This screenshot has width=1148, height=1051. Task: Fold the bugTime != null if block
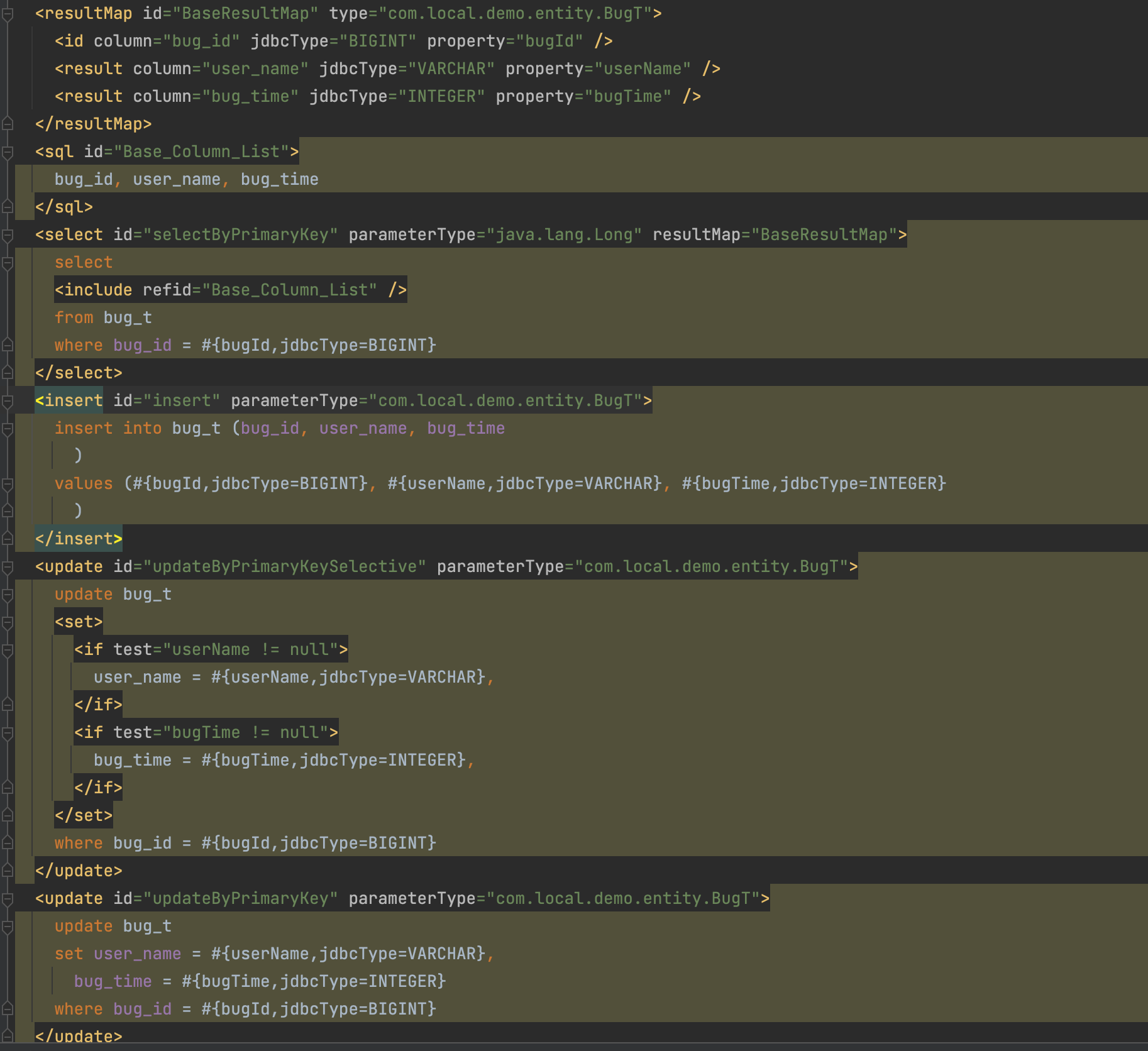[x=8, y=733]
